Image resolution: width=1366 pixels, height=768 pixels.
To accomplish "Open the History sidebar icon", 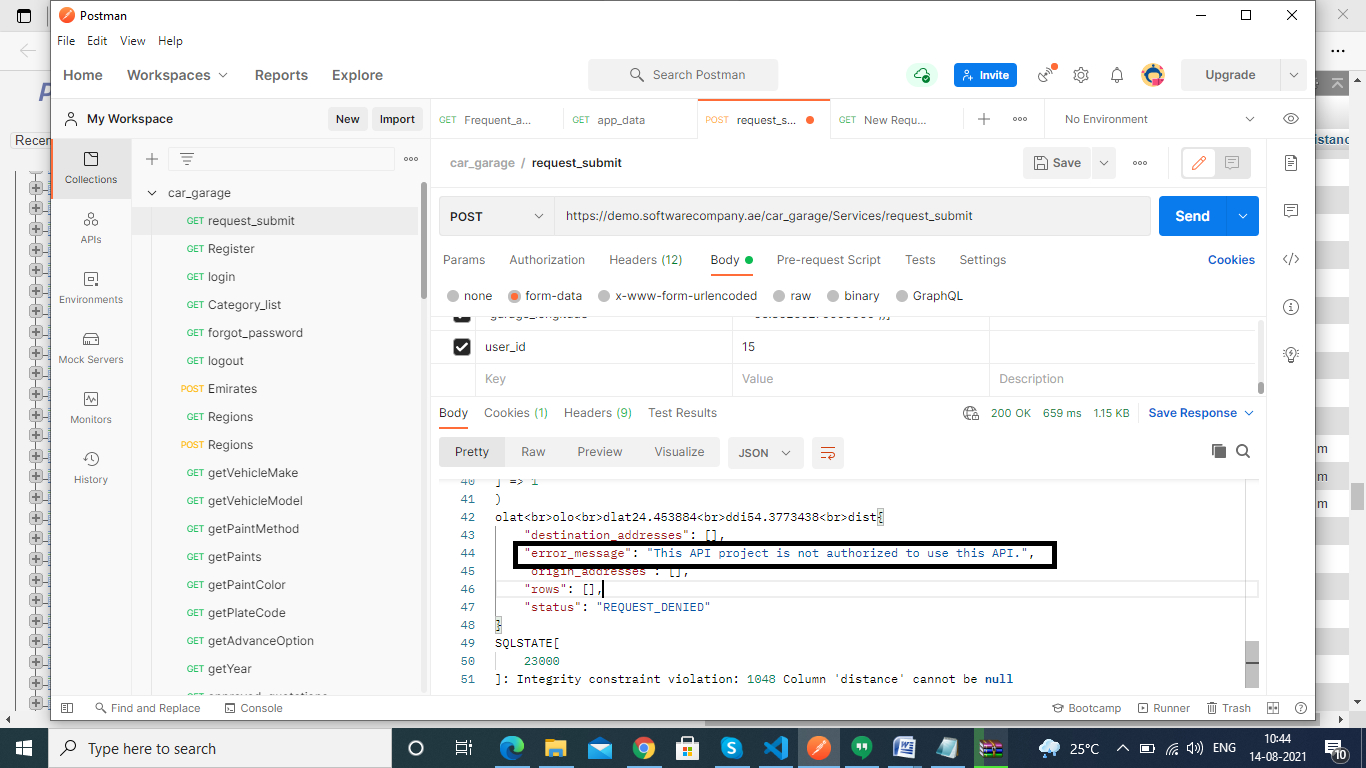I will pos(91,467).
